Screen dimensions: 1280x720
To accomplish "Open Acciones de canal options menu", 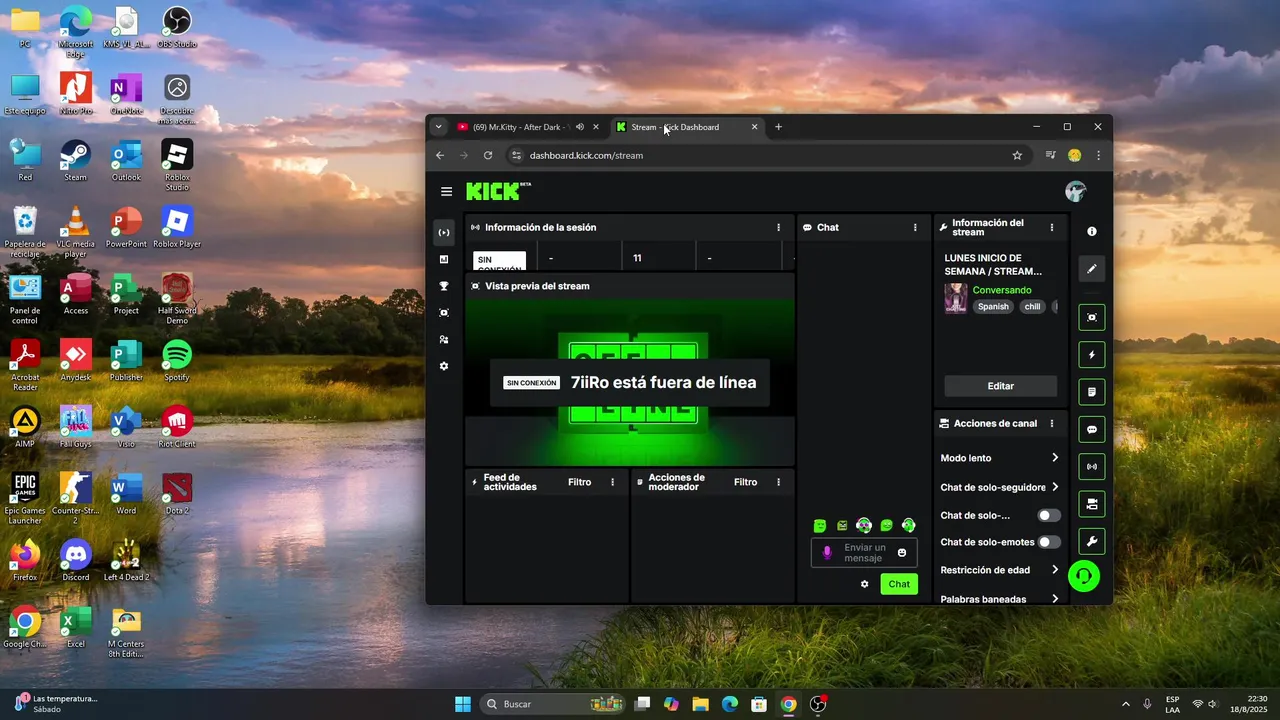I will 1051,424.
